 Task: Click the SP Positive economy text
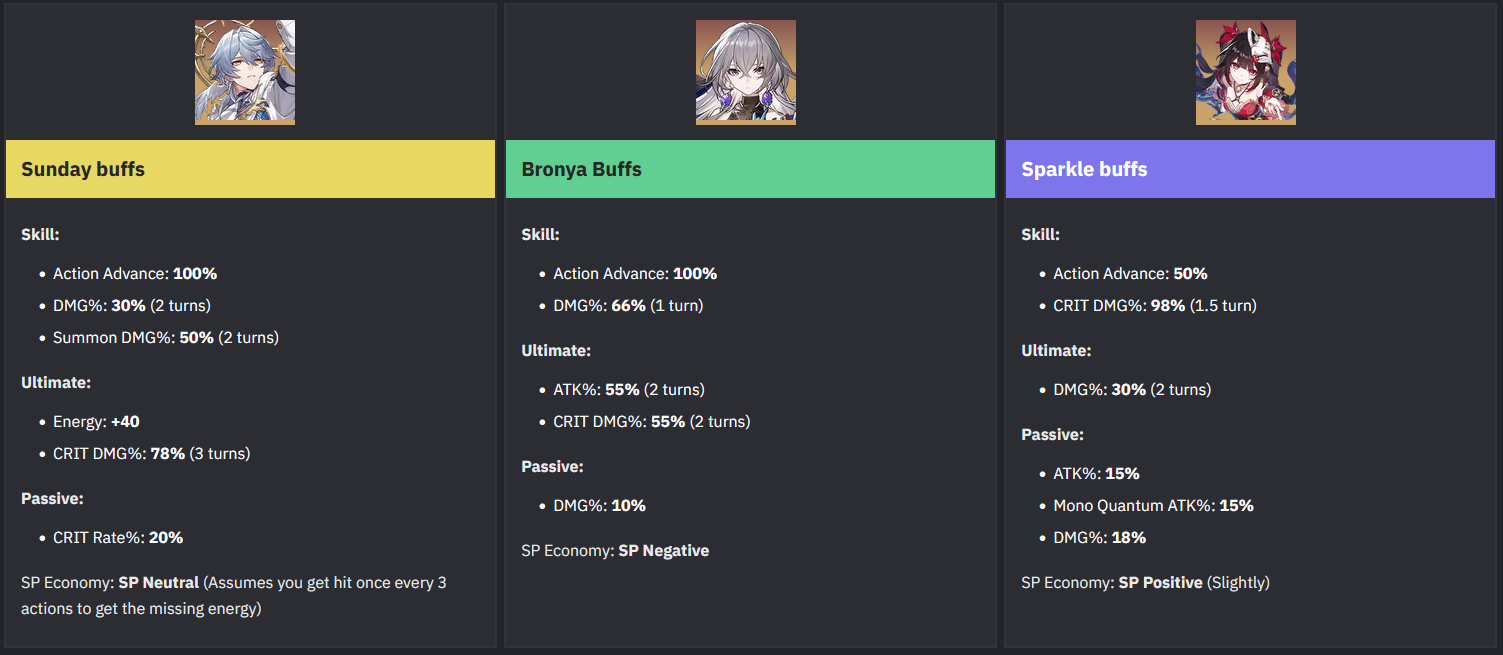pyautogui.click(x=1161, y=582)
